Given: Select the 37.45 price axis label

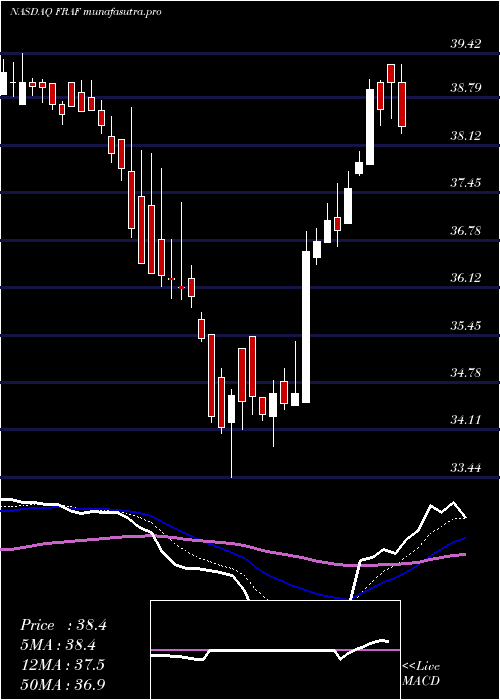Looking at the screenshot, I should tap(466, 182).
